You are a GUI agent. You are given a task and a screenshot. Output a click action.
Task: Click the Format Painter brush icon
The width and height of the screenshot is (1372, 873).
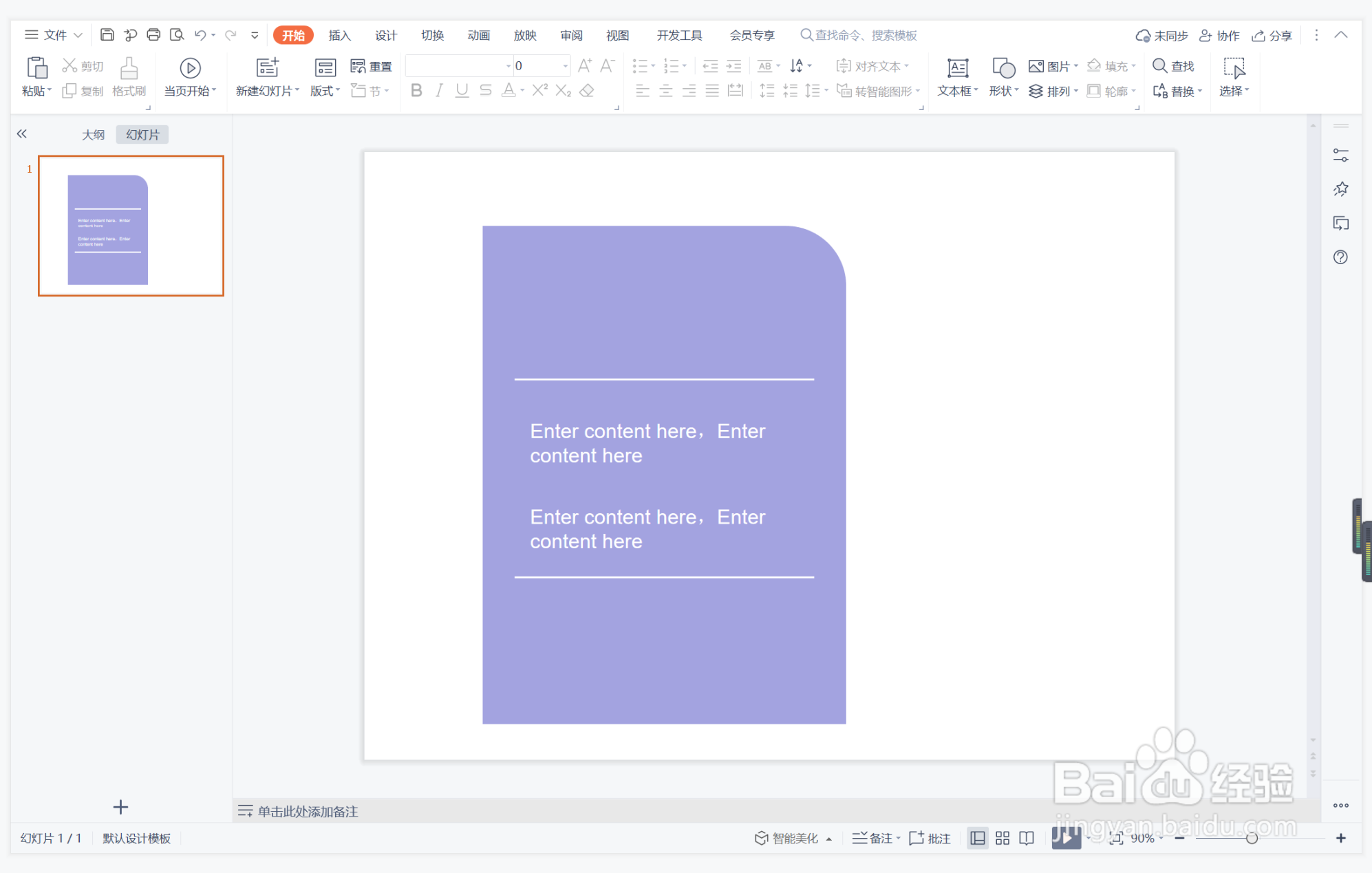[129, 68]
